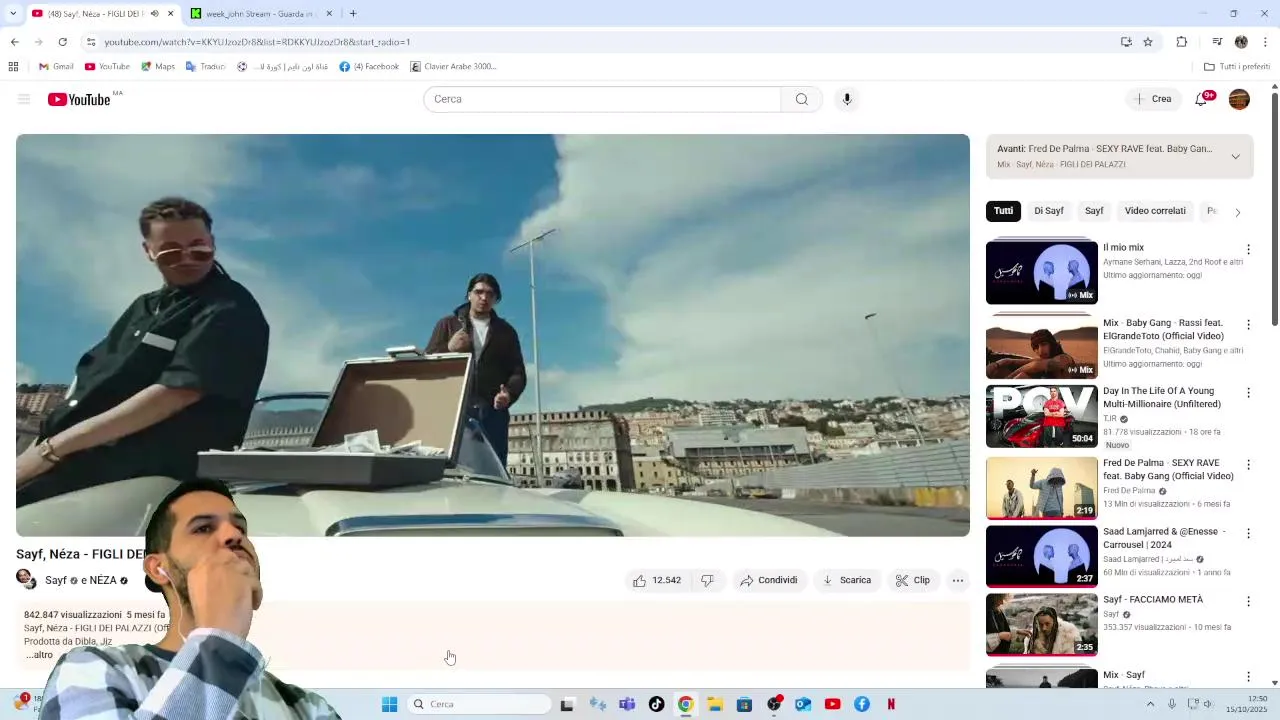Screen dimensions: 1280x720
Task: Open the Chrome apps grid shortcut
Action: pos(13,67)
